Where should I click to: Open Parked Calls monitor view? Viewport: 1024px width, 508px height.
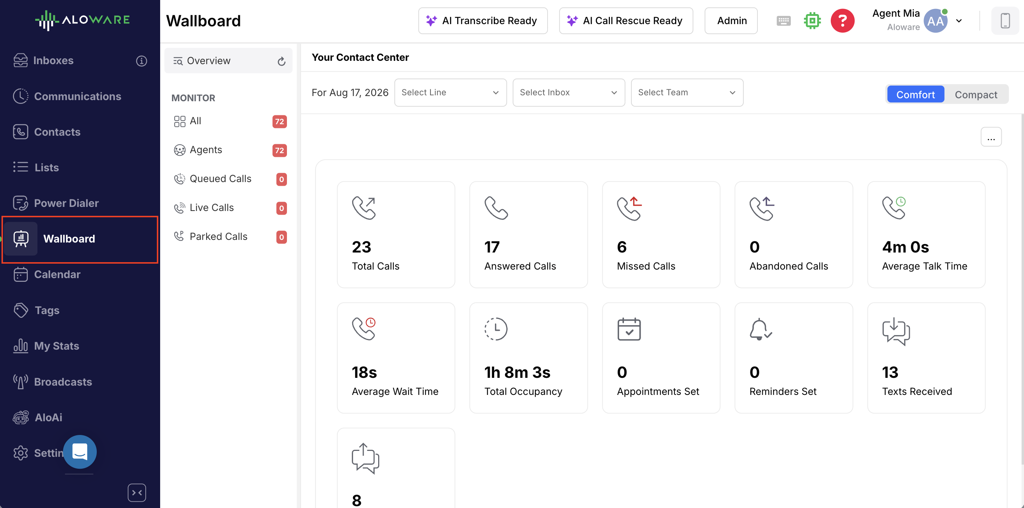click(229, 236)
